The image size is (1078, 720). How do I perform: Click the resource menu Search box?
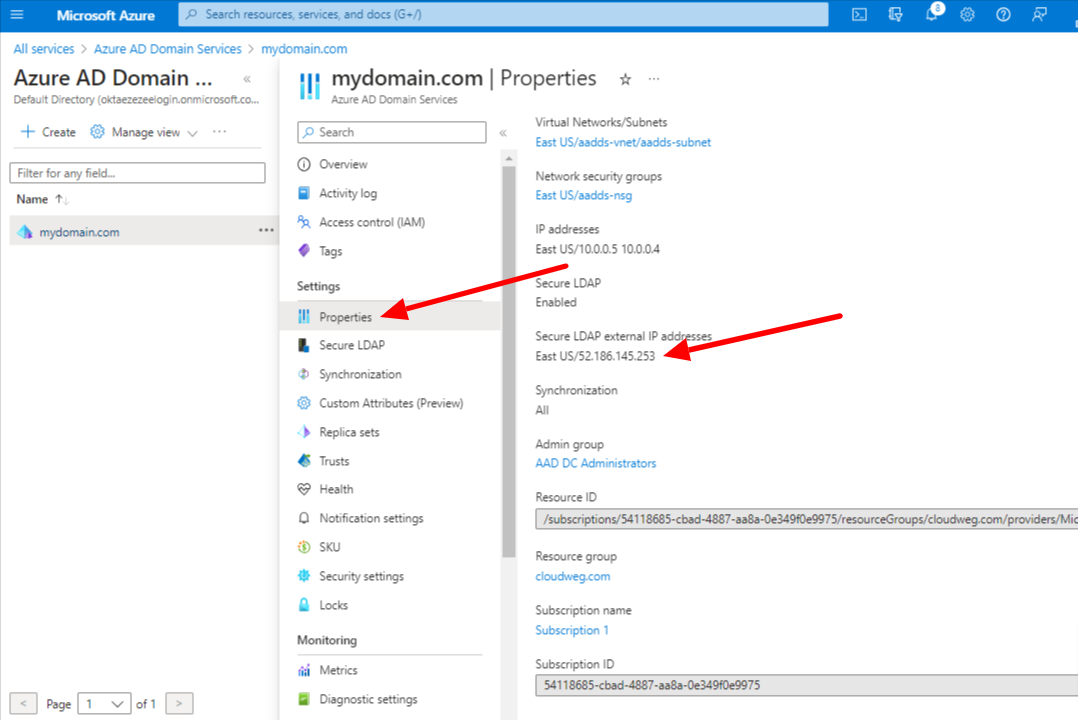coord(392,132)
